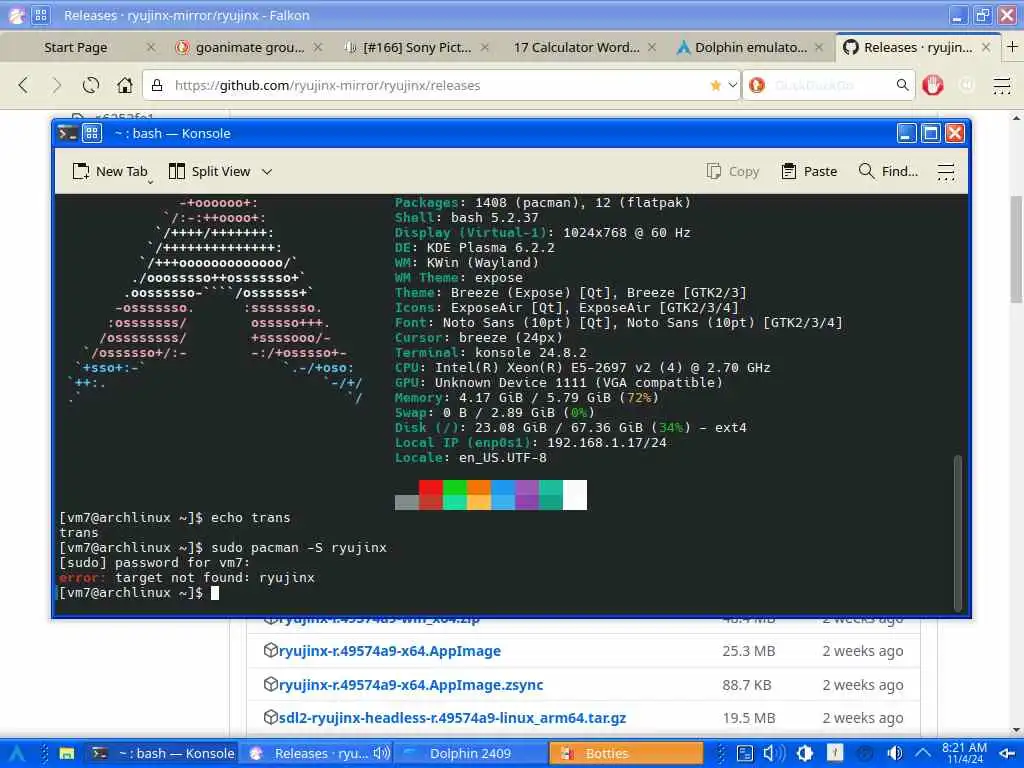
Task: Switch to the Start Page tab
Action: [75, 47]
